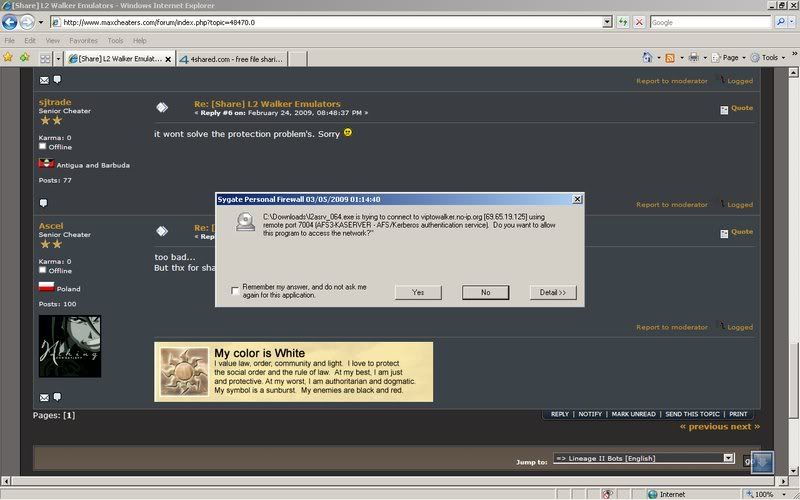
Task: Click Report to moderator on sjtrade's post
Action: point(671,205)
